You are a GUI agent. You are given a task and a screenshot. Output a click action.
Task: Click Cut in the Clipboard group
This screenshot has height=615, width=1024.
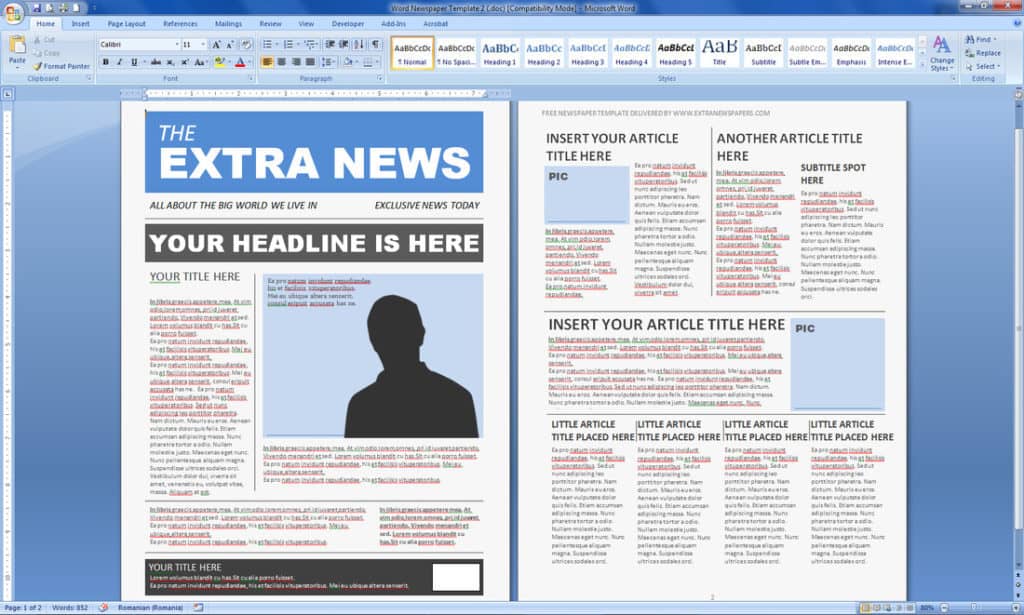44,40
